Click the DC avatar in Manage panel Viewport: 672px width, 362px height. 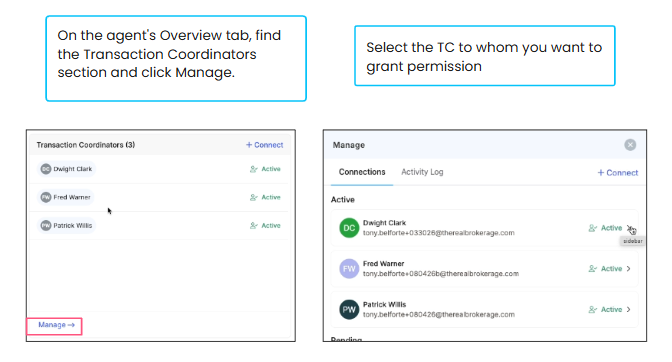tap(349, 228)
